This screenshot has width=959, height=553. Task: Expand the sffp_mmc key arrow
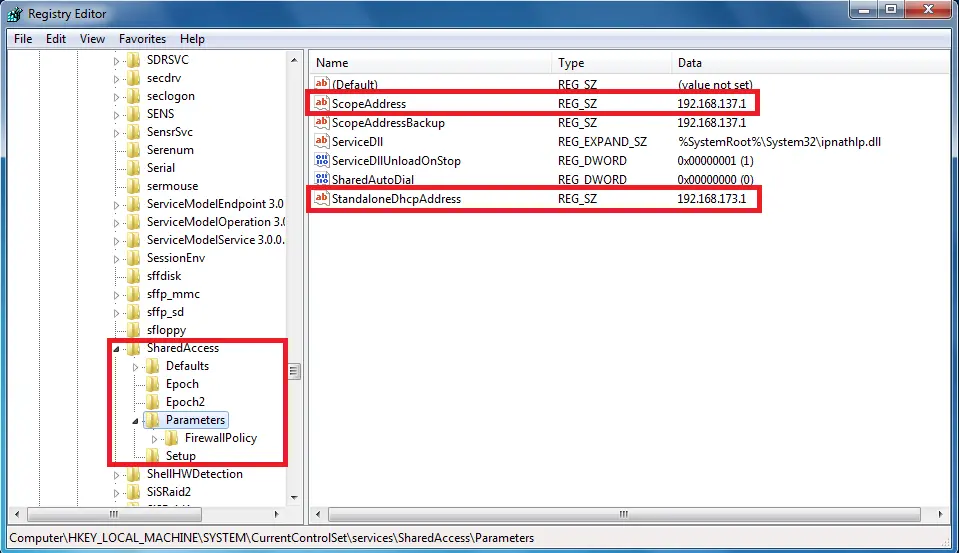click(x=116, y=295)
